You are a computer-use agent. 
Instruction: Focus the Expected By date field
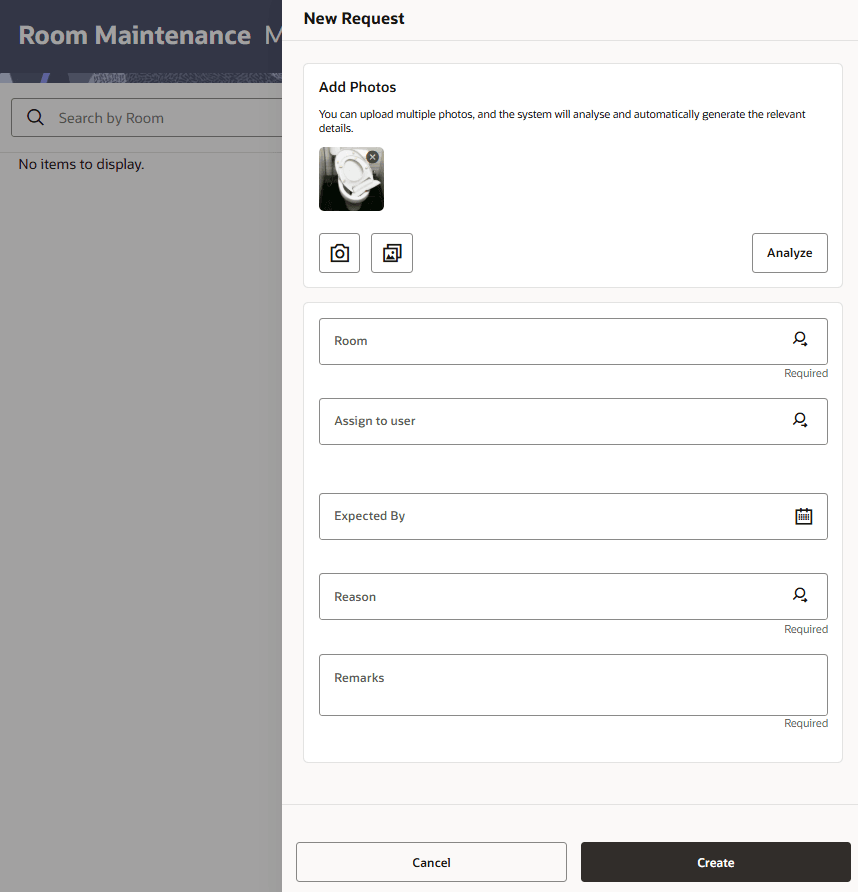573,517
